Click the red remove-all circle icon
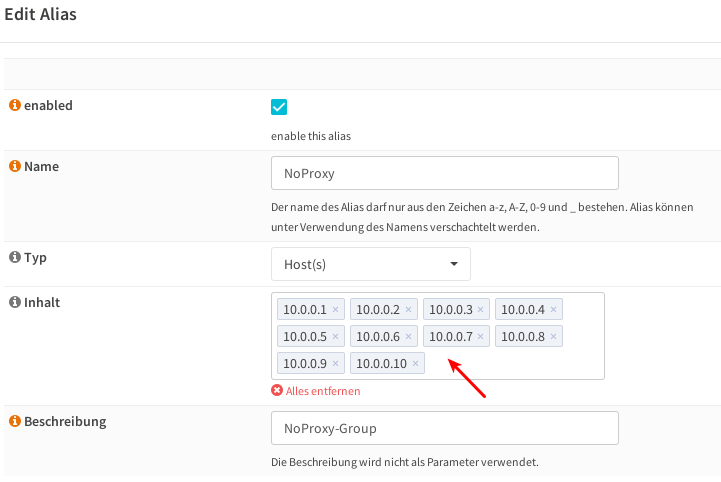Screen dimensions: 721x482 pyautogui.click(x=277, y=390)
